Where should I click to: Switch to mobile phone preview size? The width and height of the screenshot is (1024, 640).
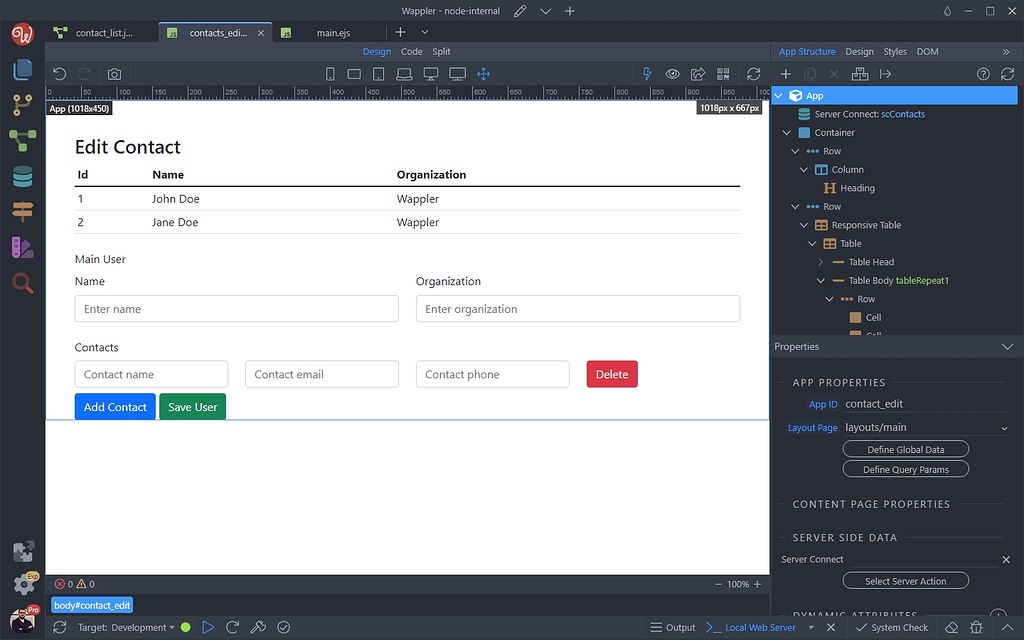pos(330,73)
